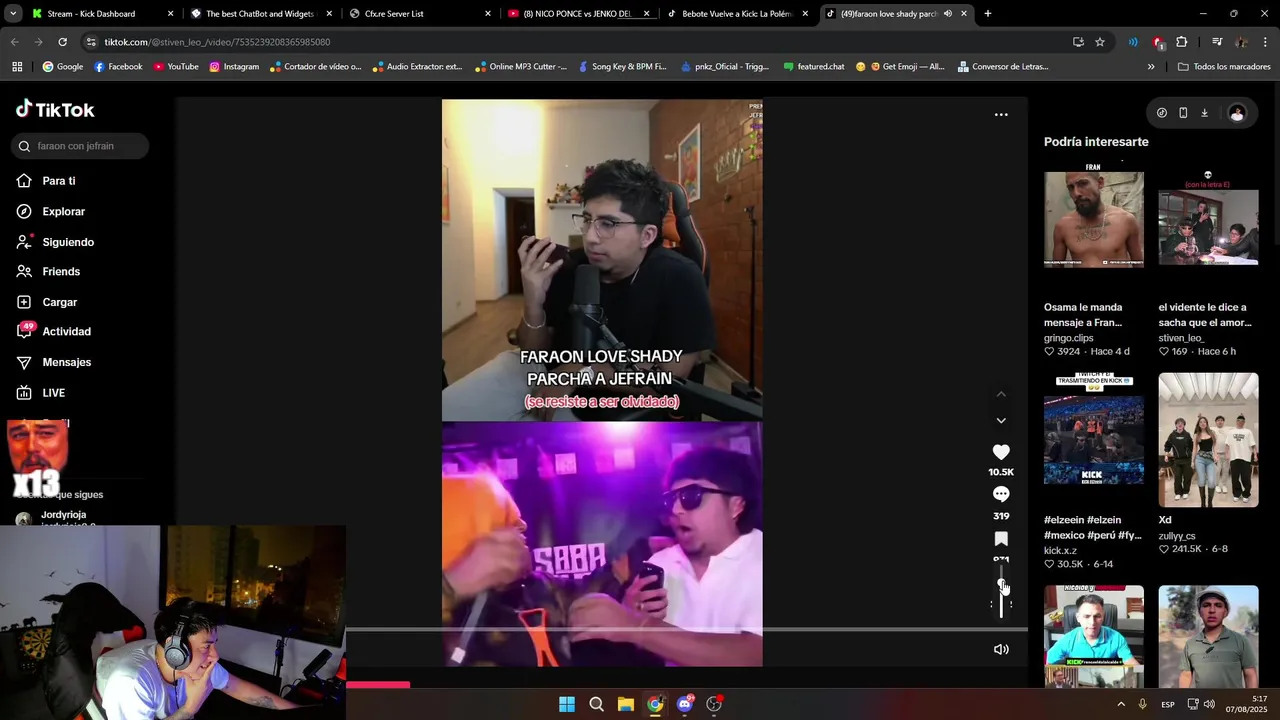Expand hidden bookmarks with double chevron
Screen dimensions: 1280x720
click(1151, 67)
